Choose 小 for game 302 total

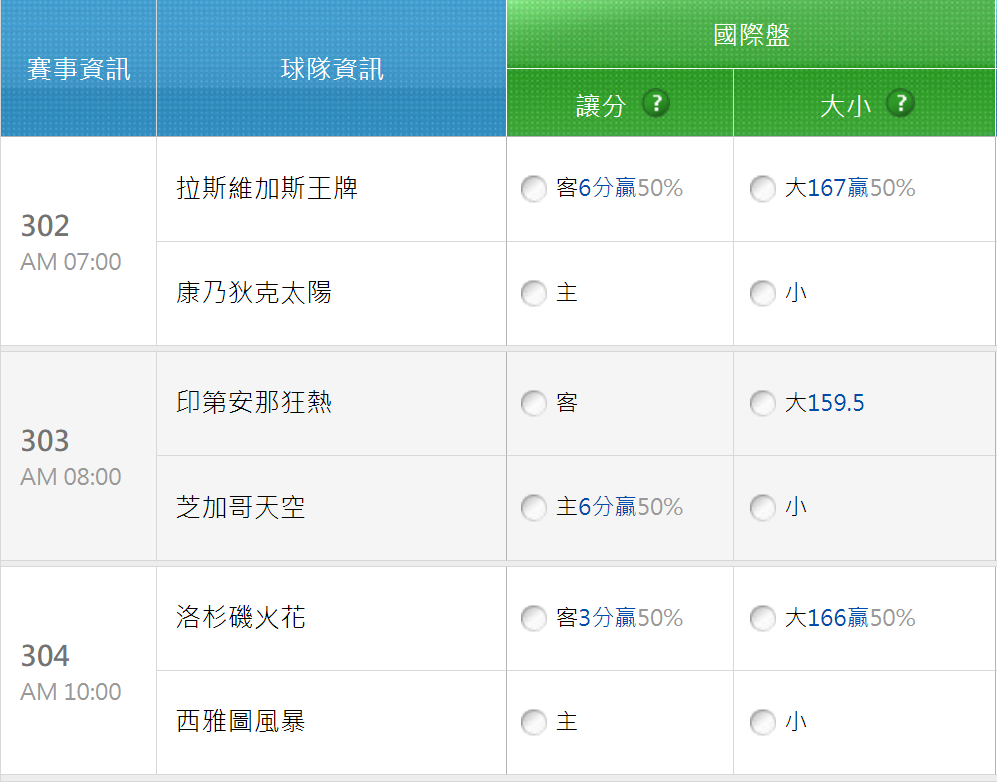pyautogui.click(x=763, y=293)
